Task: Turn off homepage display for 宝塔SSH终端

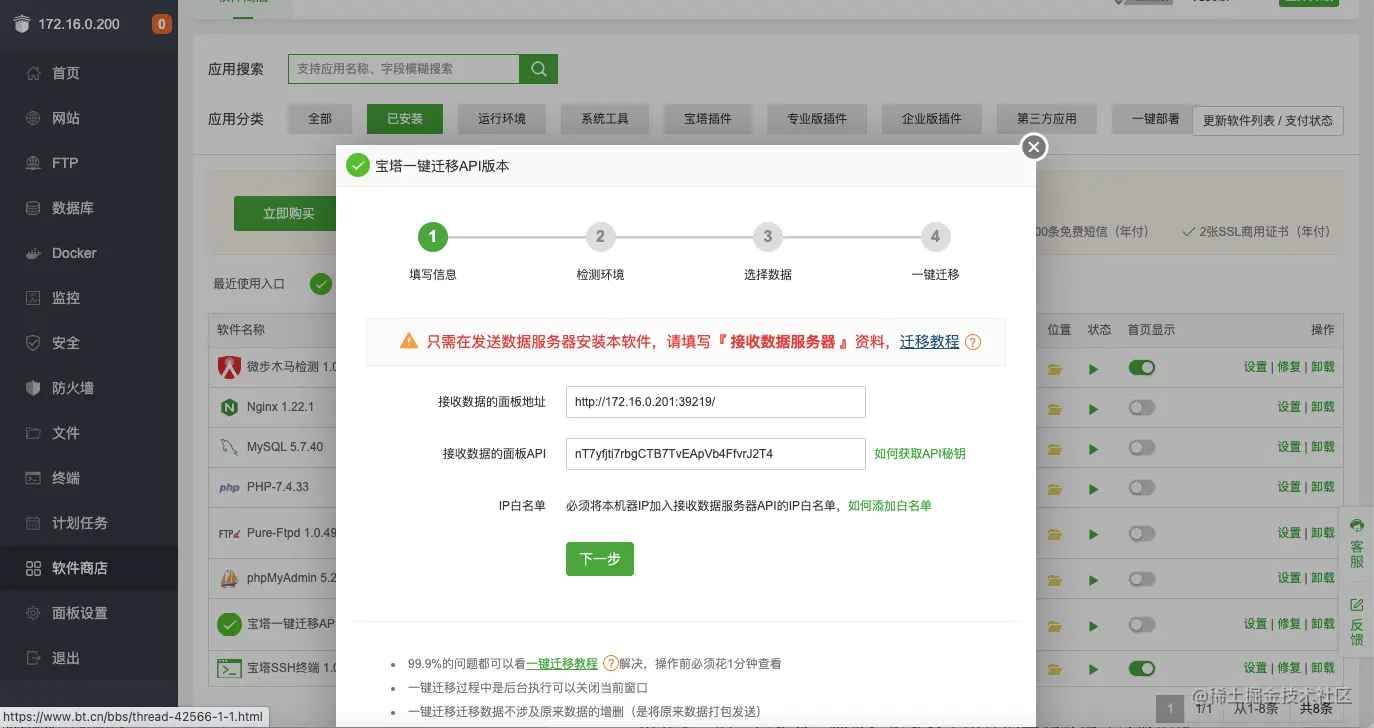Action: click(1141, 668)
